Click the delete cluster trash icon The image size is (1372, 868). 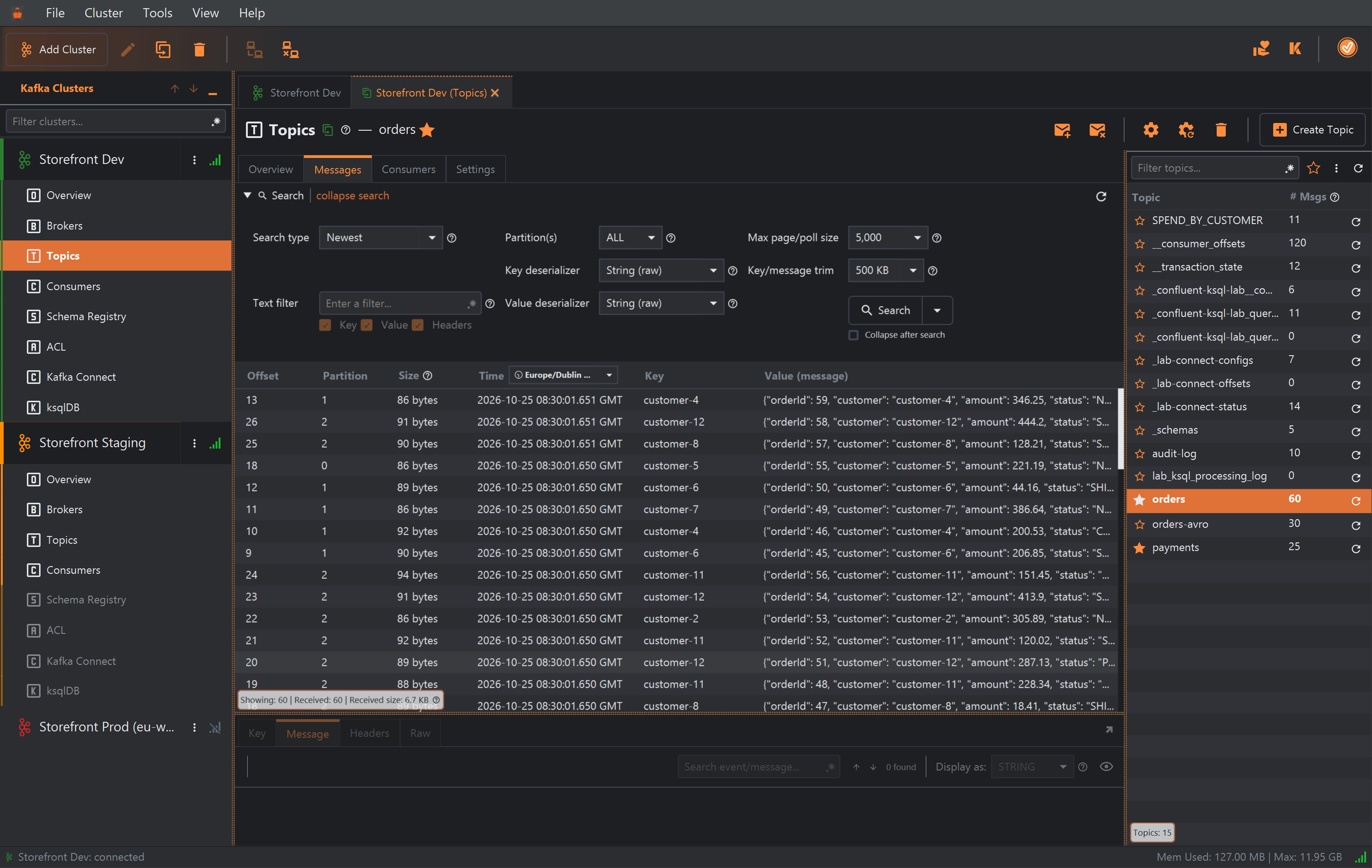(x=200, y=50)
